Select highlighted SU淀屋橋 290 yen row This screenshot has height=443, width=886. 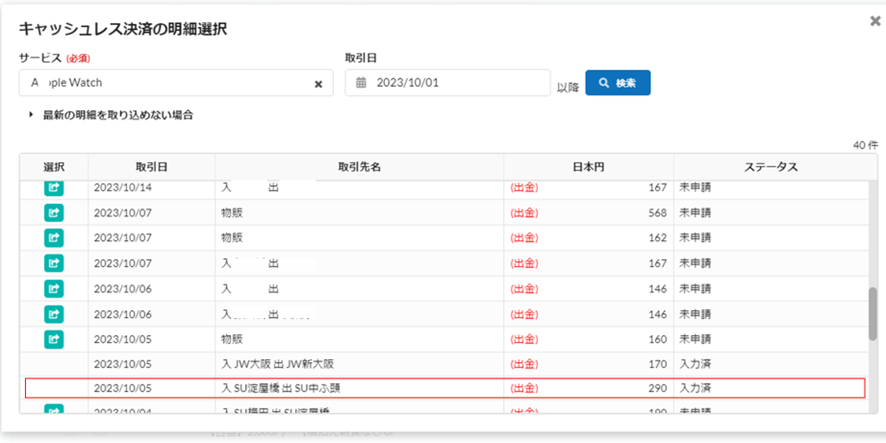445,388
